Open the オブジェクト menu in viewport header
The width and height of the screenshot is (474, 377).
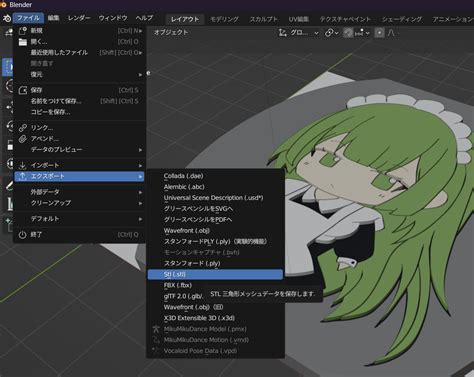[171, 33]
